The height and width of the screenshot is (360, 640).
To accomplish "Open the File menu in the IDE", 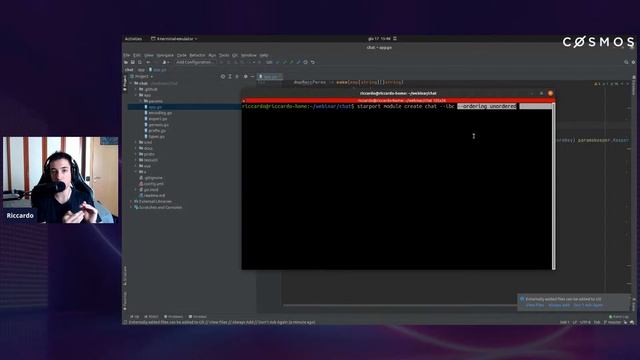I will [127, 55].
